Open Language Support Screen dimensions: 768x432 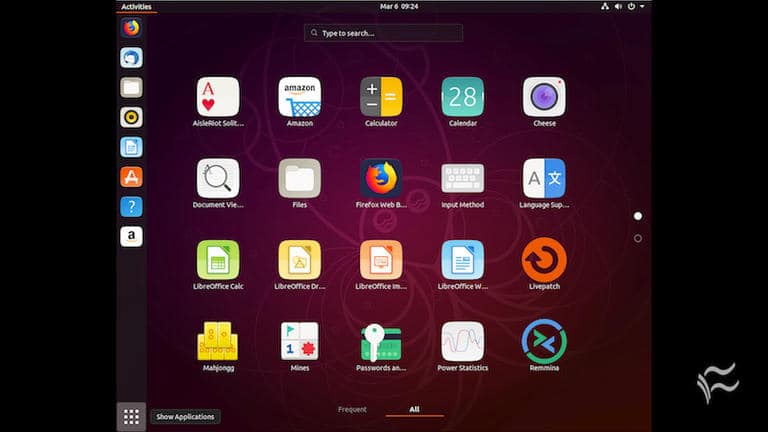click(x=544, y=178)
